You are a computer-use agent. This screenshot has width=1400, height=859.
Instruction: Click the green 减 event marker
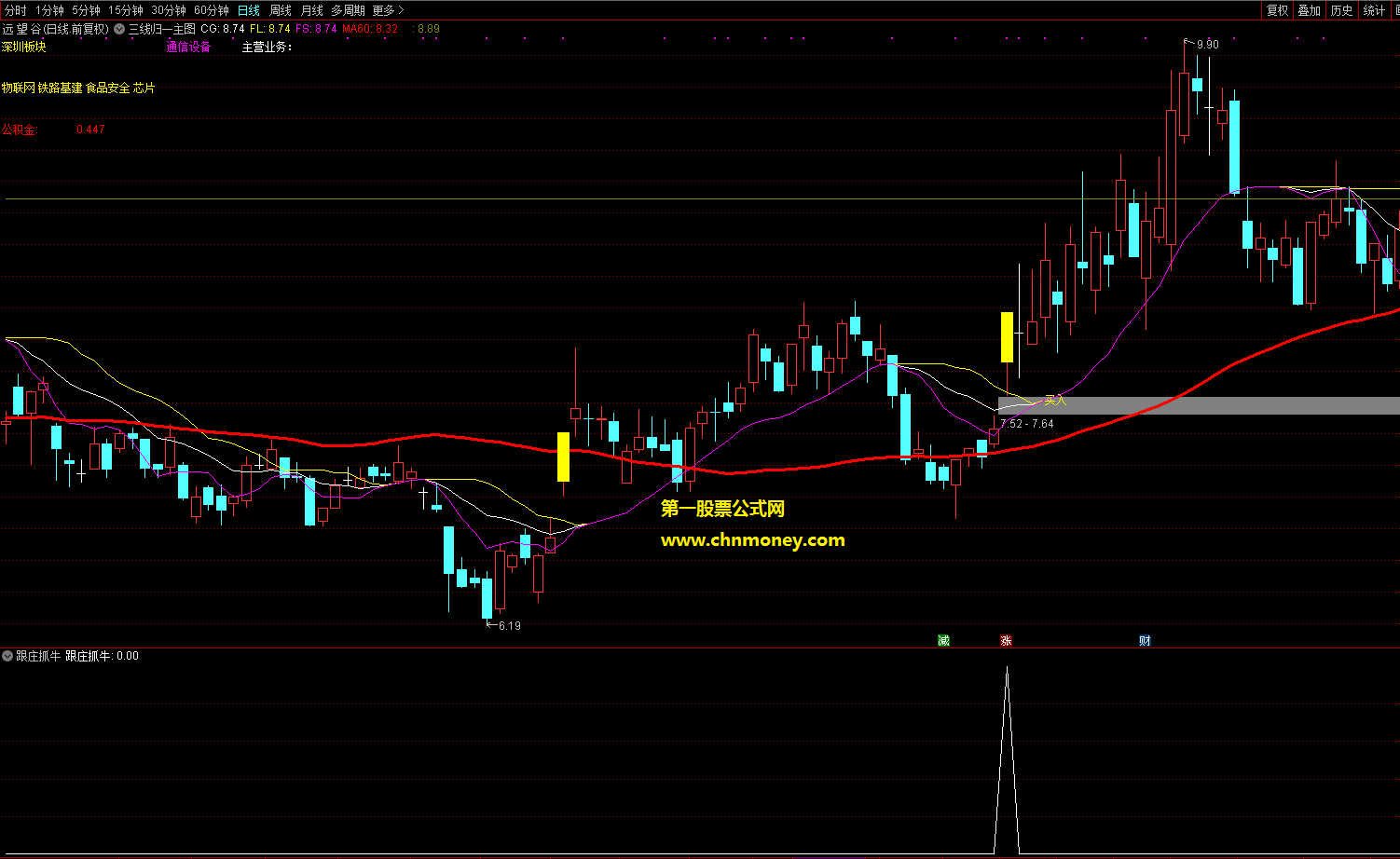pos(943,640)
